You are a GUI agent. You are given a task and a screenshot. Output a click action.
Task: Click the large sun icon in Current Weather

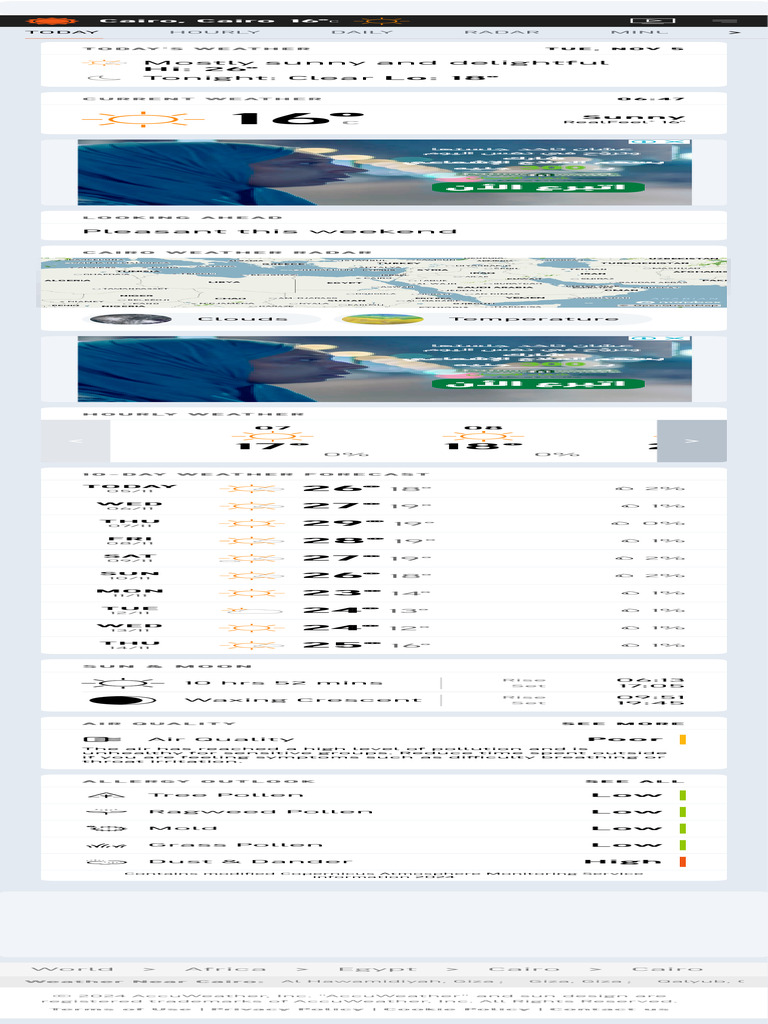(x=142, y=119)
